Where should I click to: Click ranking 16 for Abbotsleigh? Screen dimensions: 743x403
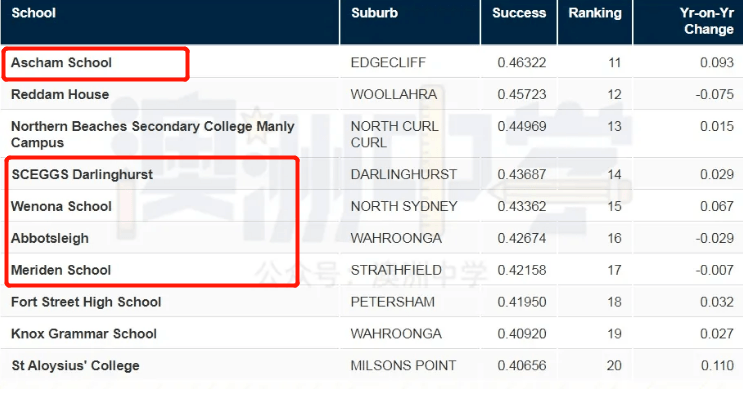(x=615, y=238)
